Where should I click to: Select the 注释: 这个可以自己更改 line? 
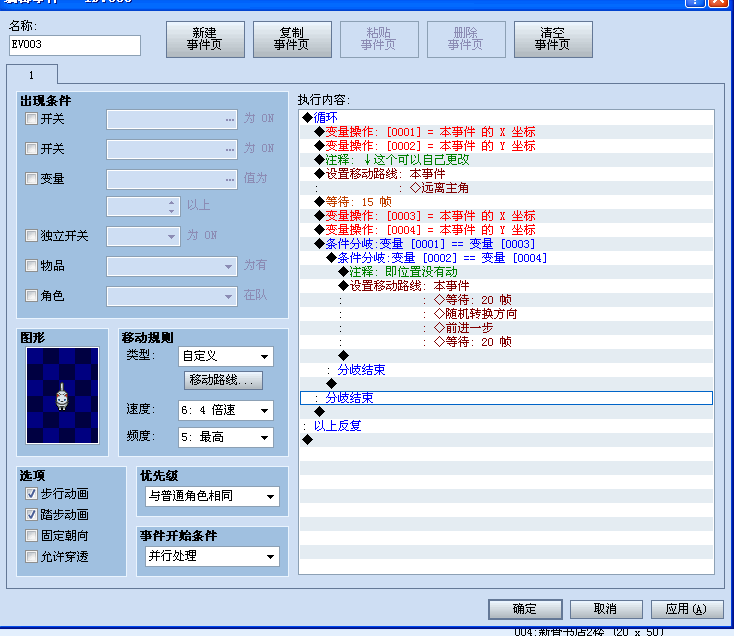coord(506,160)
